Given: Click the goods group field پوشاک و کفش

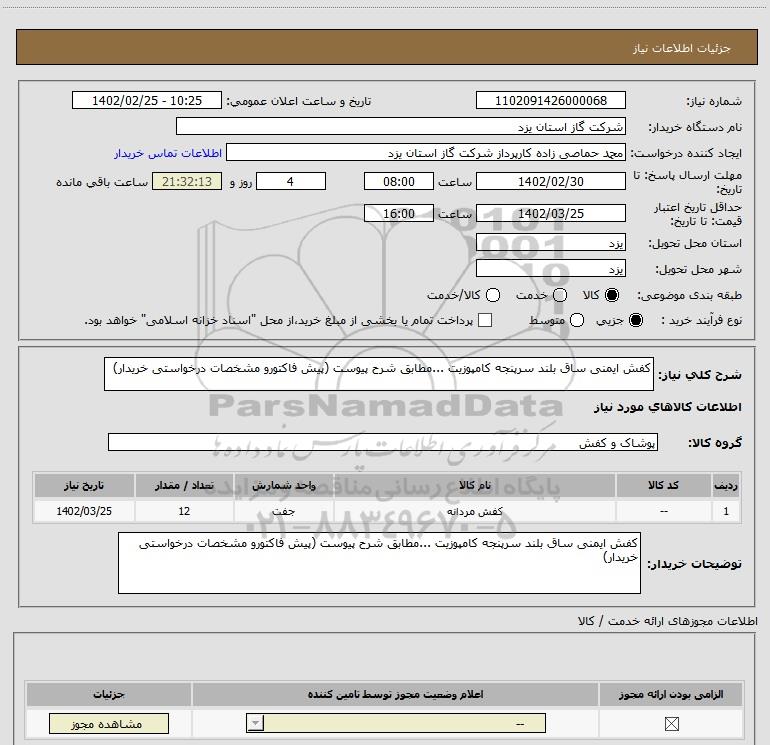Looking at the screenshot, I should point(383,442).
